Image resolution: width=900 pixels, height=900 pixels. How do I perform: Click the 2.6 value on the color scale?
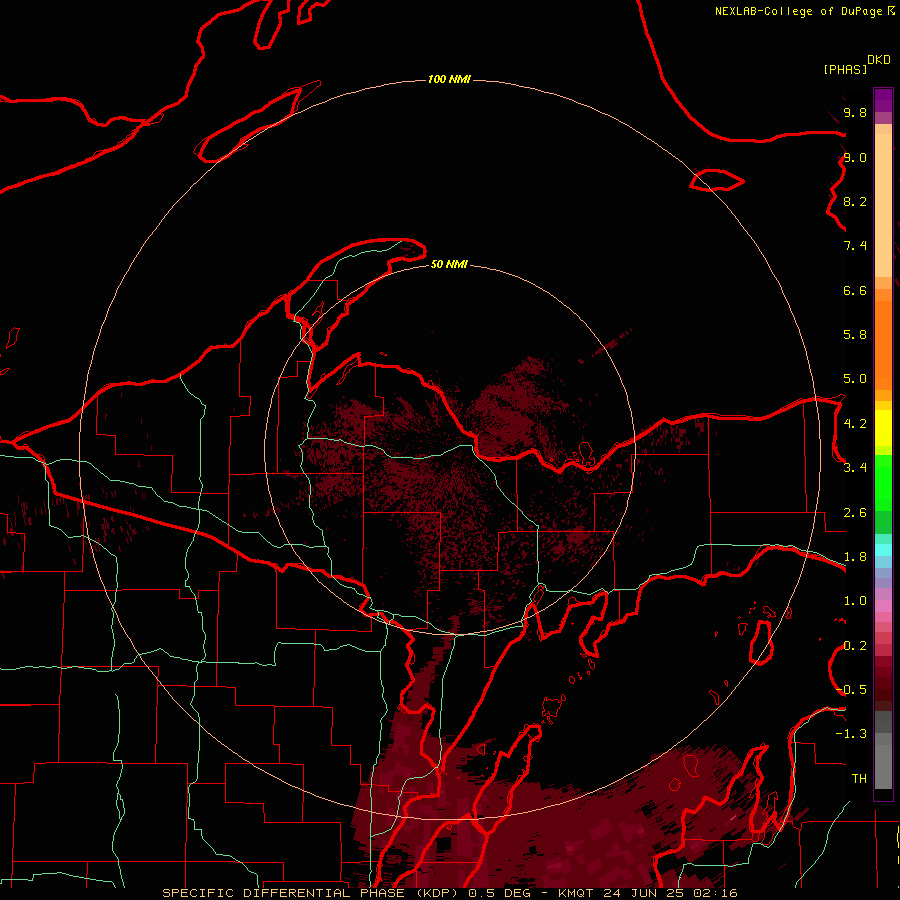pos(855,513)
